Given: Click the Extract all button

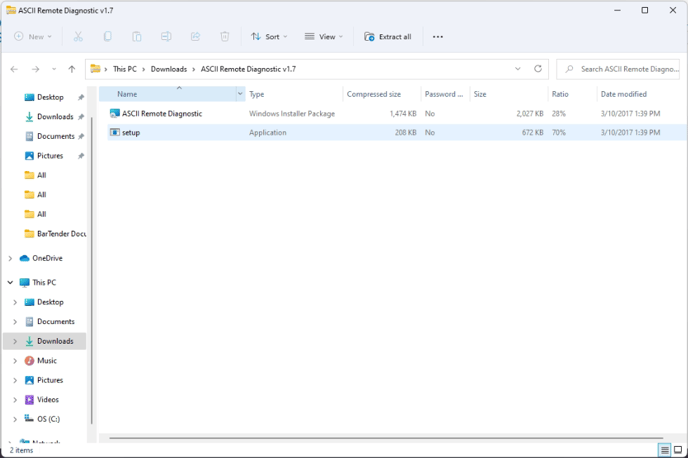Looking at the screenshot, I should (x=388, y=37).
